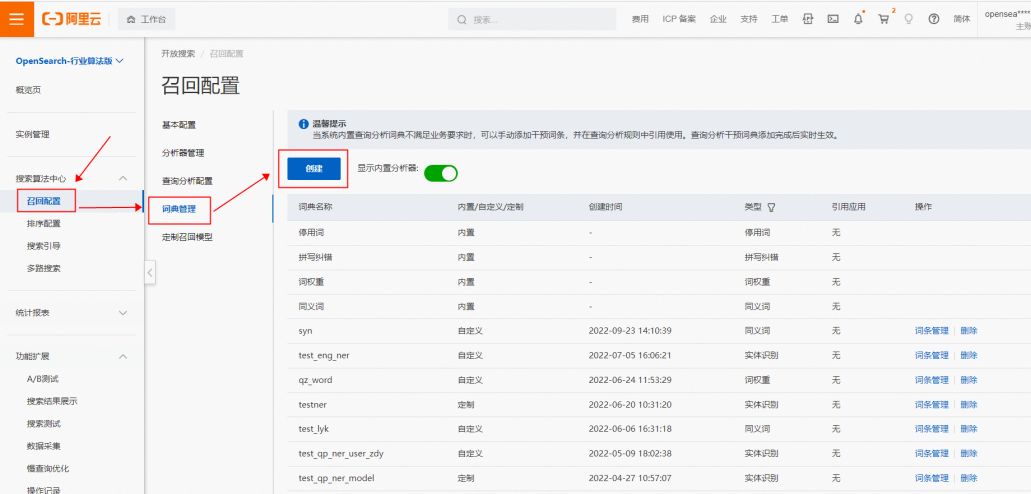The image size is (1031, 494).
Task: Click the blue 创建 button
Action: point(314,168)
